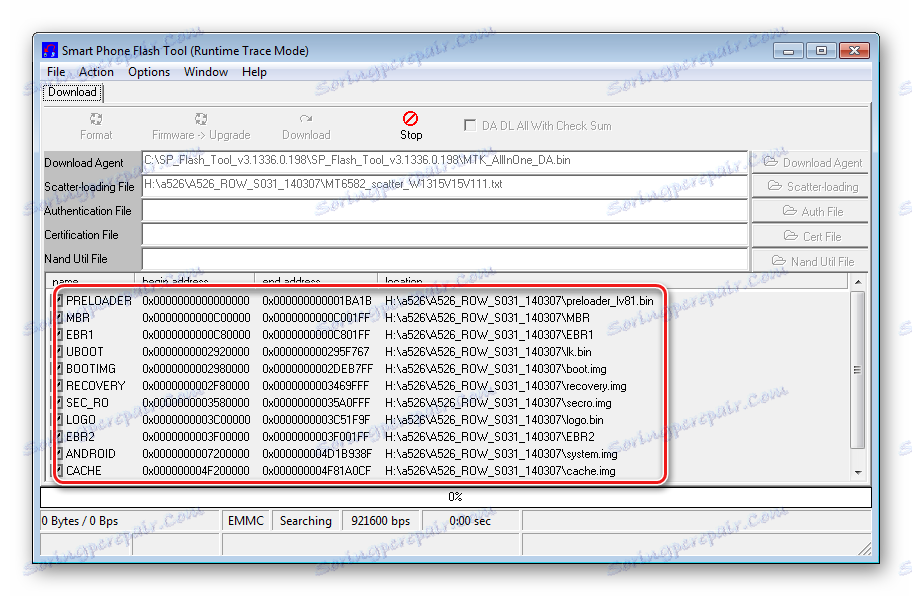Click the 921600 bps status entry
The height and width of the screenshot is (596, 912).
(x=380, y=520)
